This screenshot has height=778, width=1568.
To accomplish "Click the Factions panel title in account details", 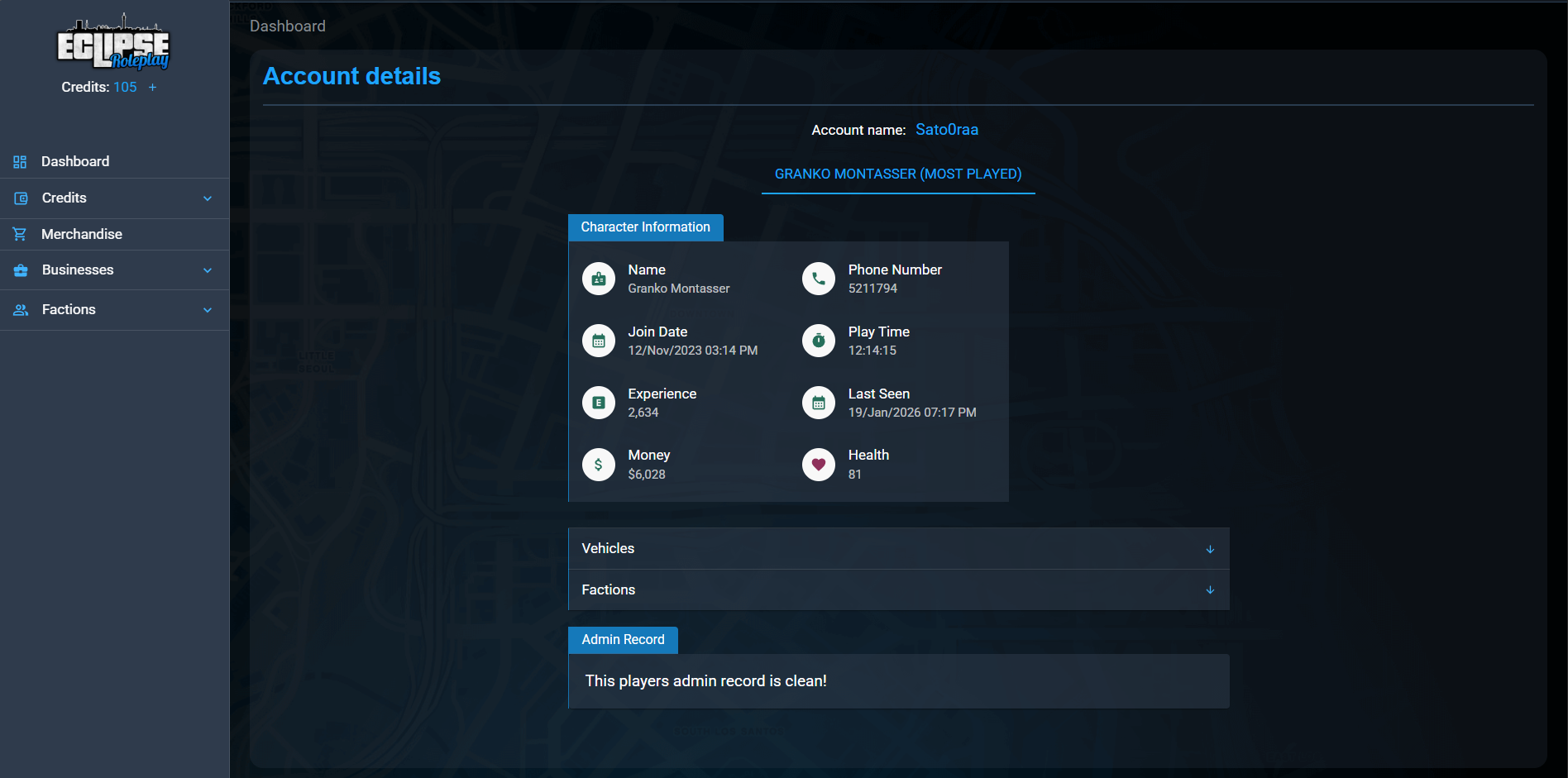I will pyautogui.click(x=608, y=589).
